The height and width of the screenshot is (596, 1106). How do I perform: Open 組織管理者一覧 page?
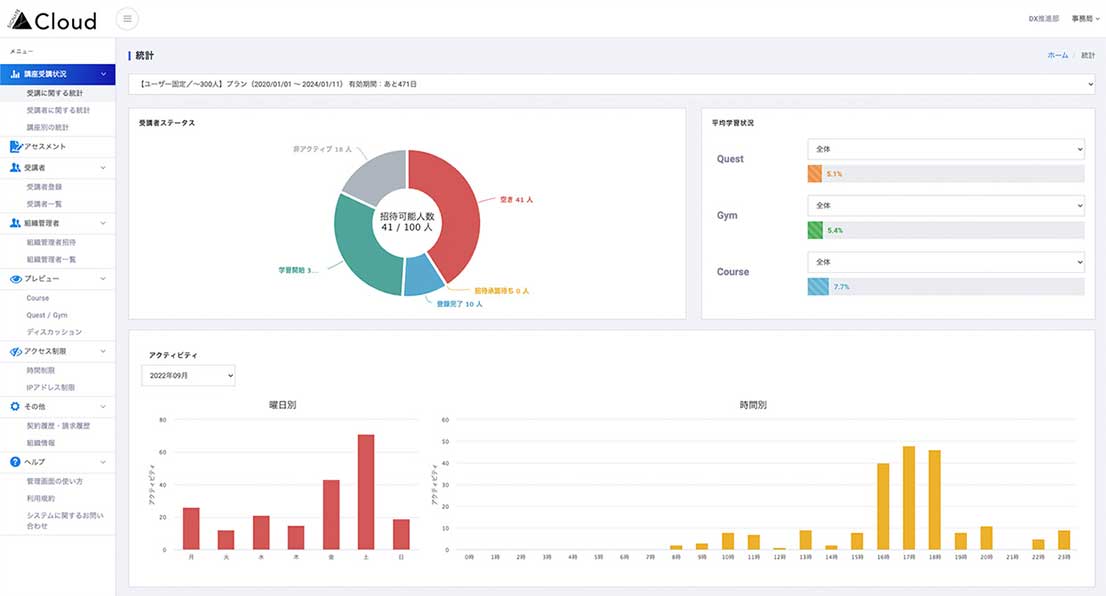[x=51, y=260]
